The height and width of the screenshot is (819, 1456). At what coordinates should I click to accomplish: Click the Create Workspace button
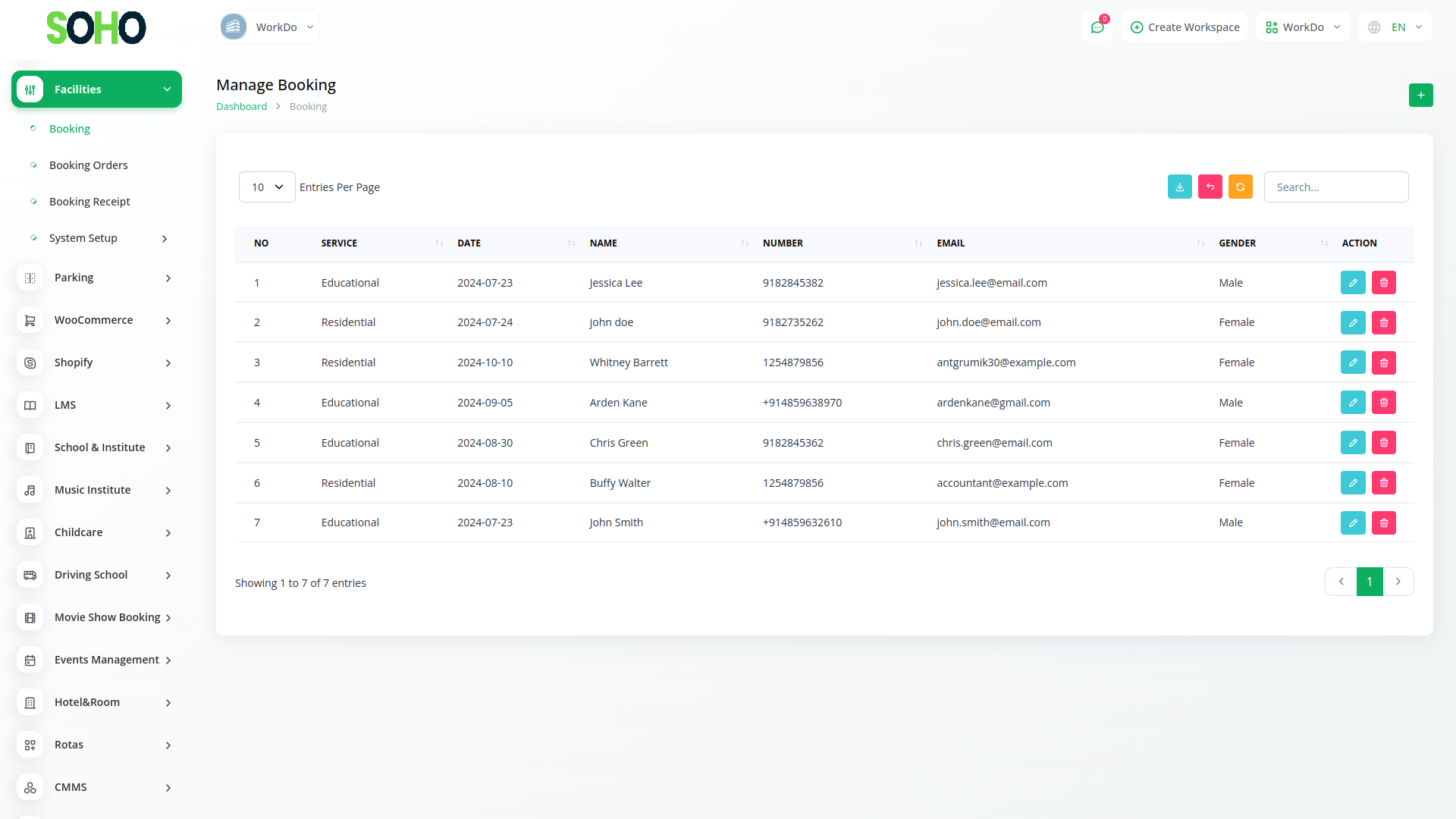coord(1185,27)
